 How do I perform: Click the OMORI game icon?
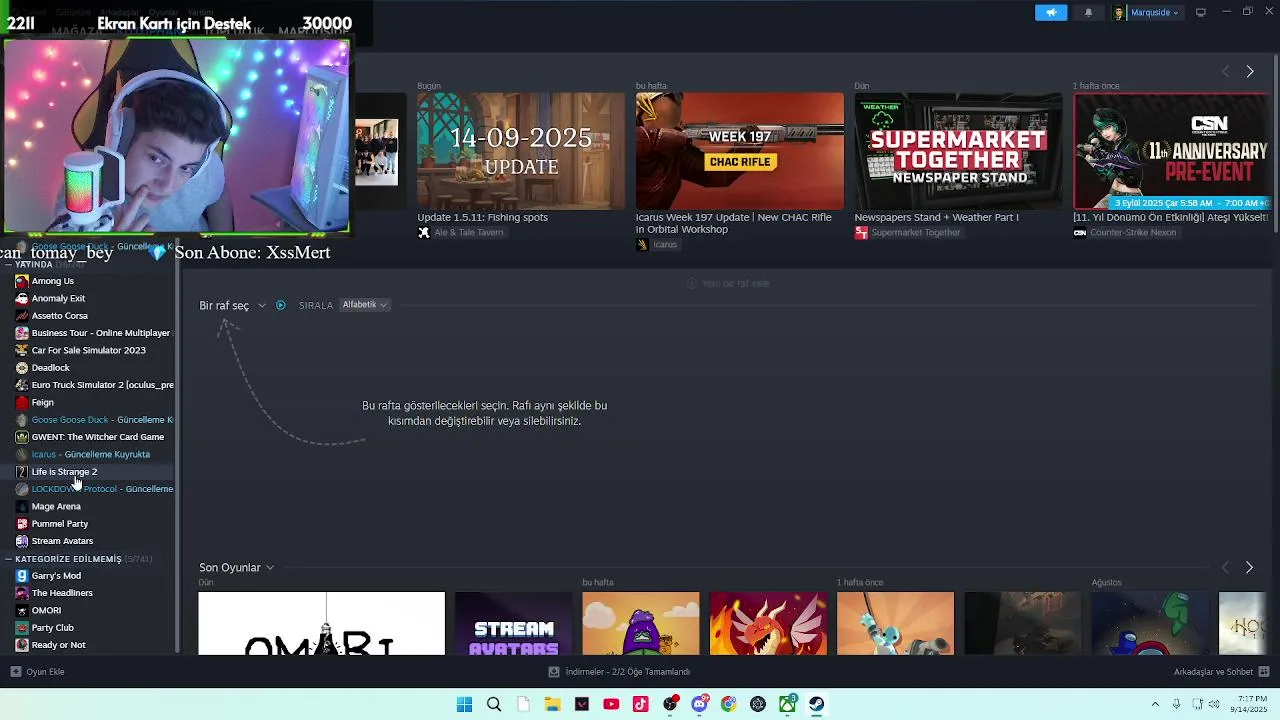tap(22, 610)
